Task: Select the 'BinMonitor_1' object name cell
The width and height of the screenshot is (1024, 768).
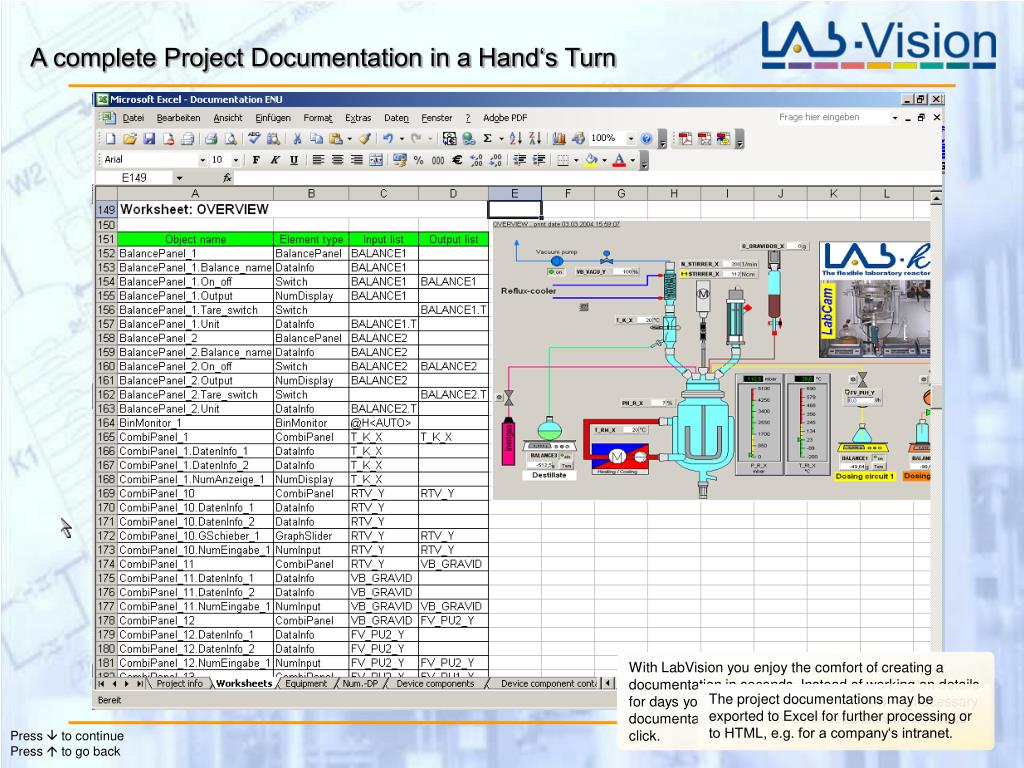Action: point(195,423)
